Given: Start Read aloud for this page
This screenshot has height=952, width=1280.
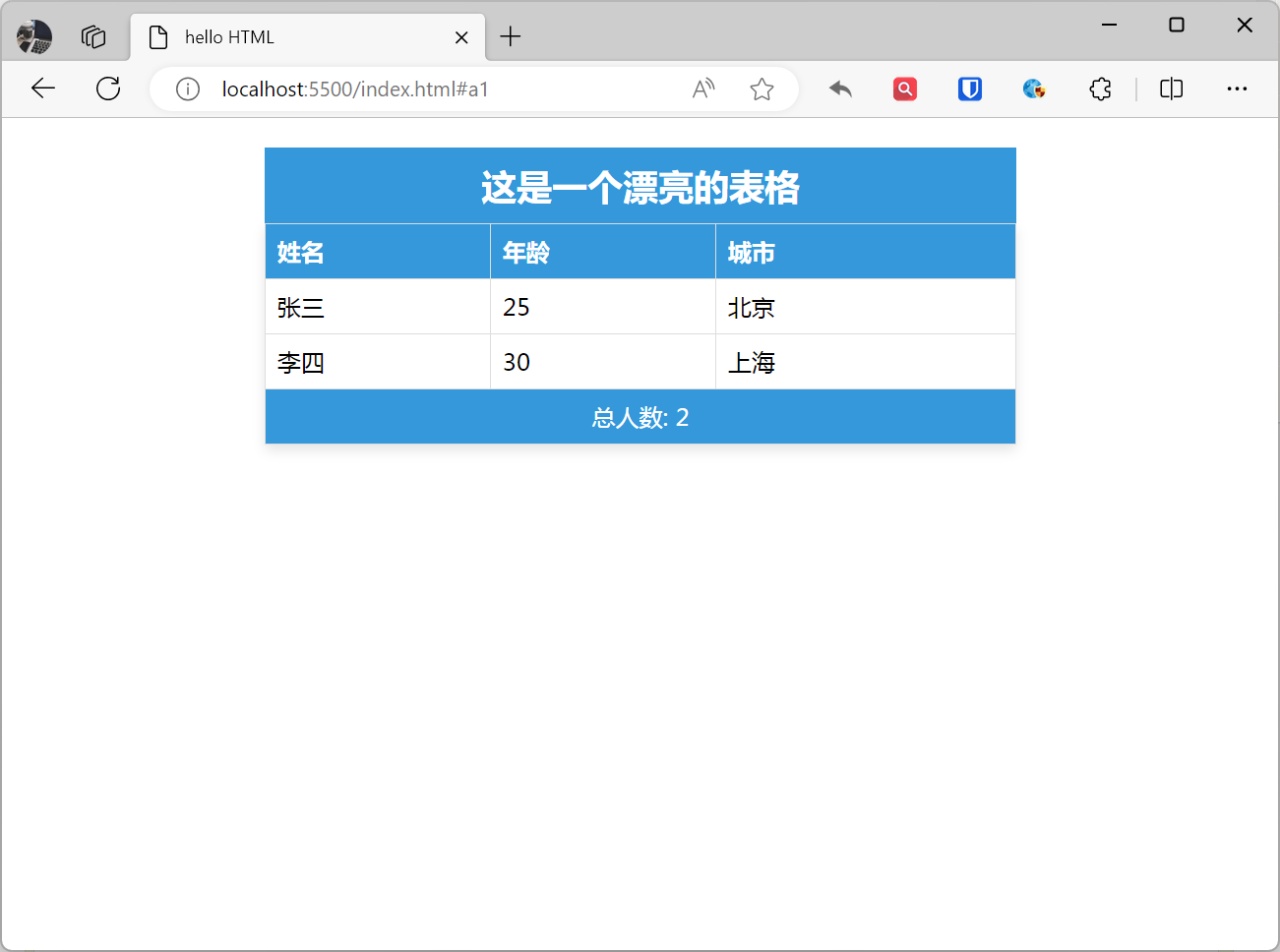Looking at the screenshot, I should pyautogui.click(x=702, y=89).
